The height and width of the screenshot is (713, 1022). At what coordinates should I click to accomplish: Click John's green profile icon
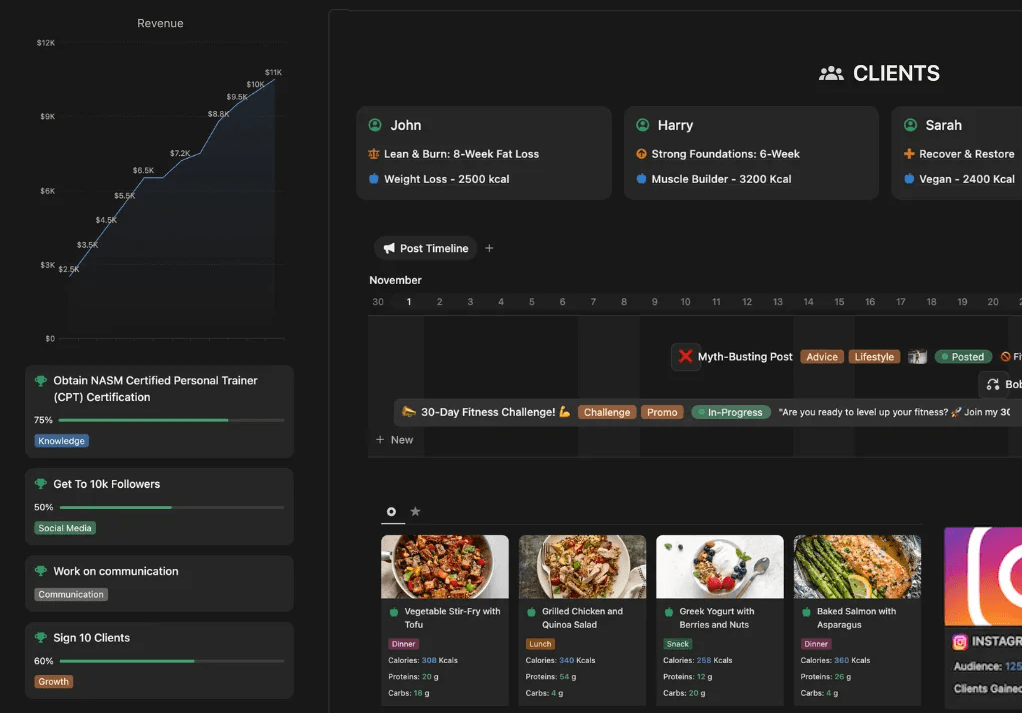click(x=375, y=125)
